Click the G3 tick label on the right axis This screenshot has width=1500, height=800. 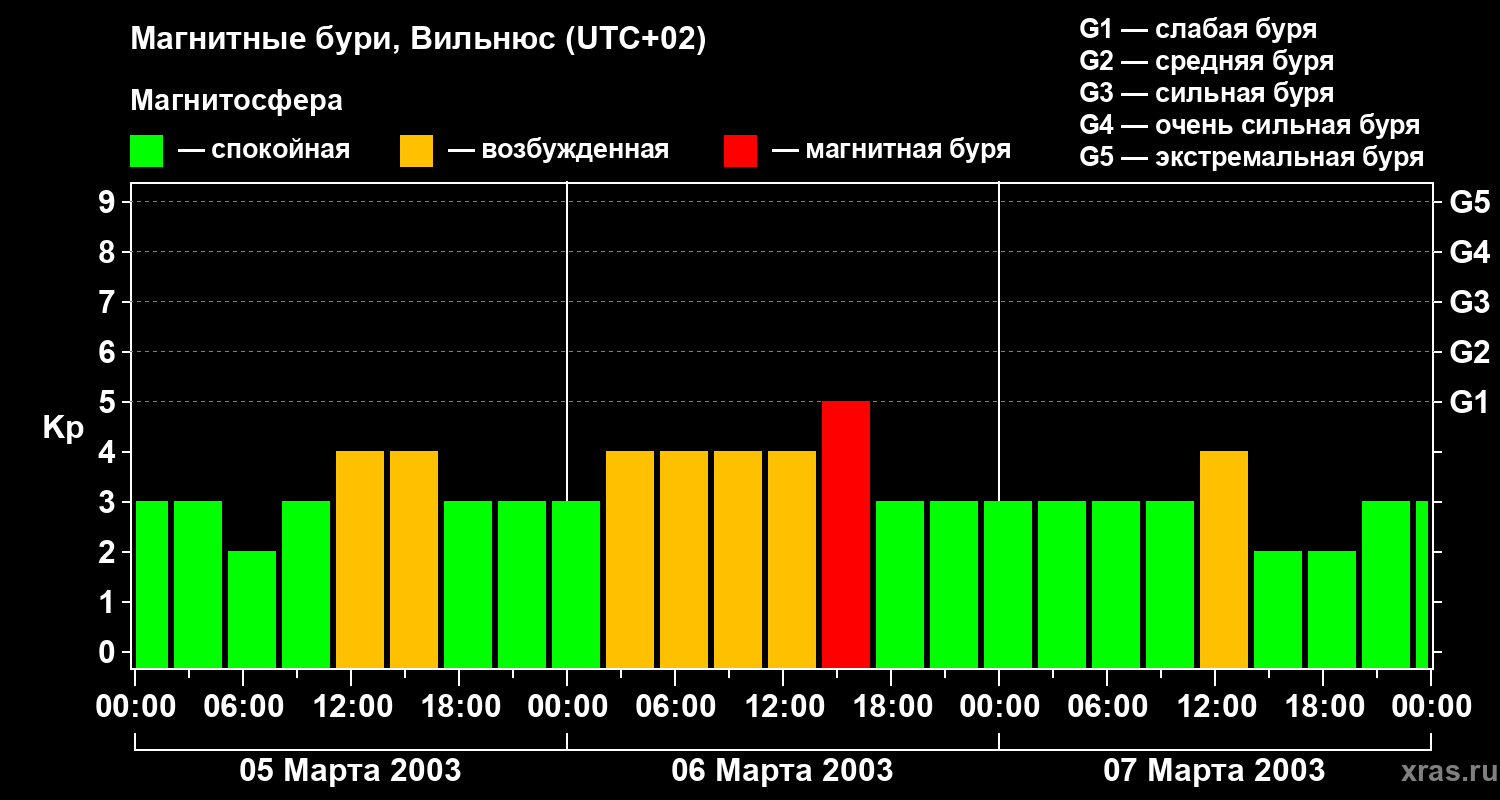(x=1469, y=302)
